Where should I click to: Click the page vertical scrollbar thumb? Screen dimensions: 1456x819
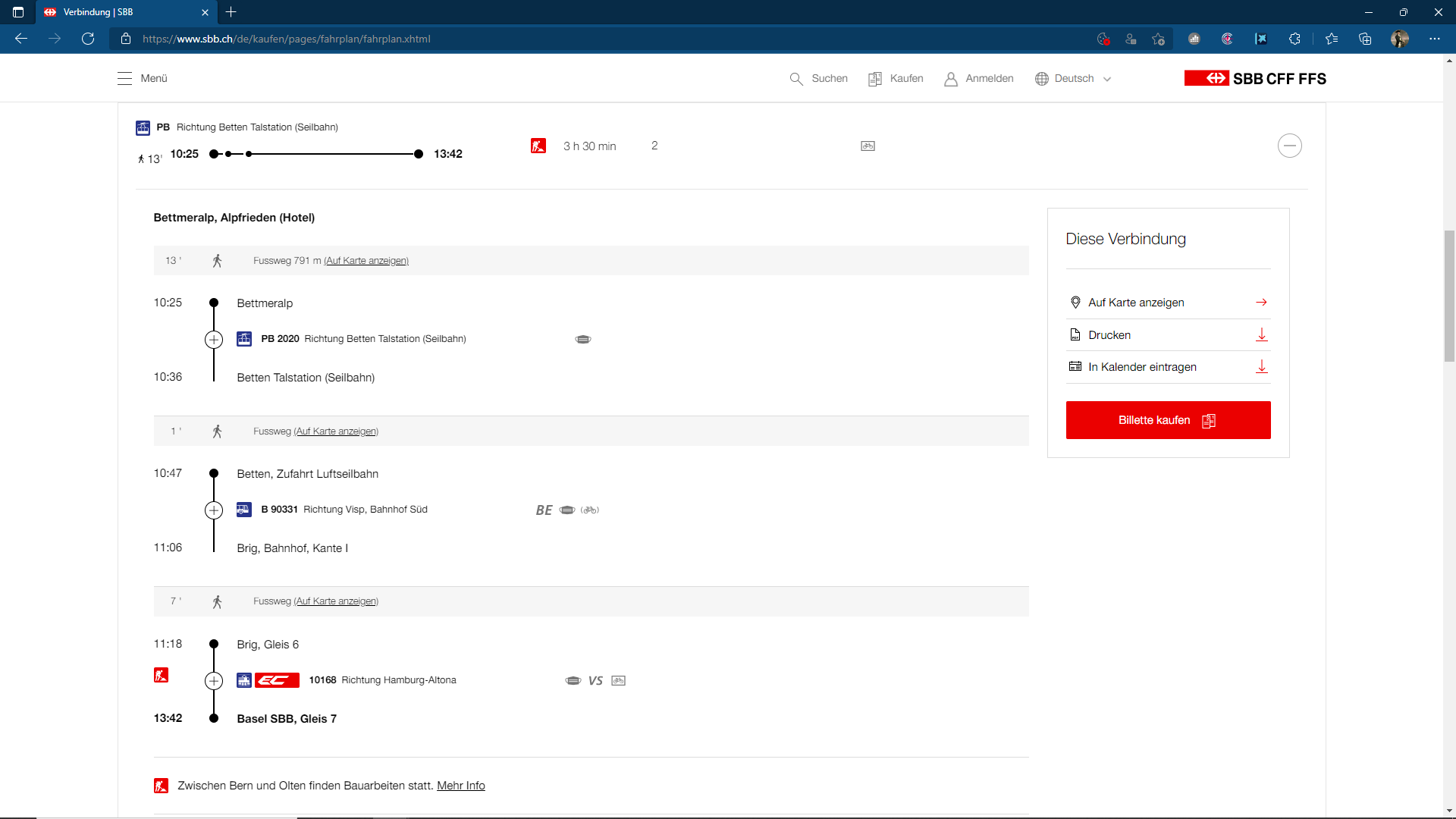click(1449, 297)
